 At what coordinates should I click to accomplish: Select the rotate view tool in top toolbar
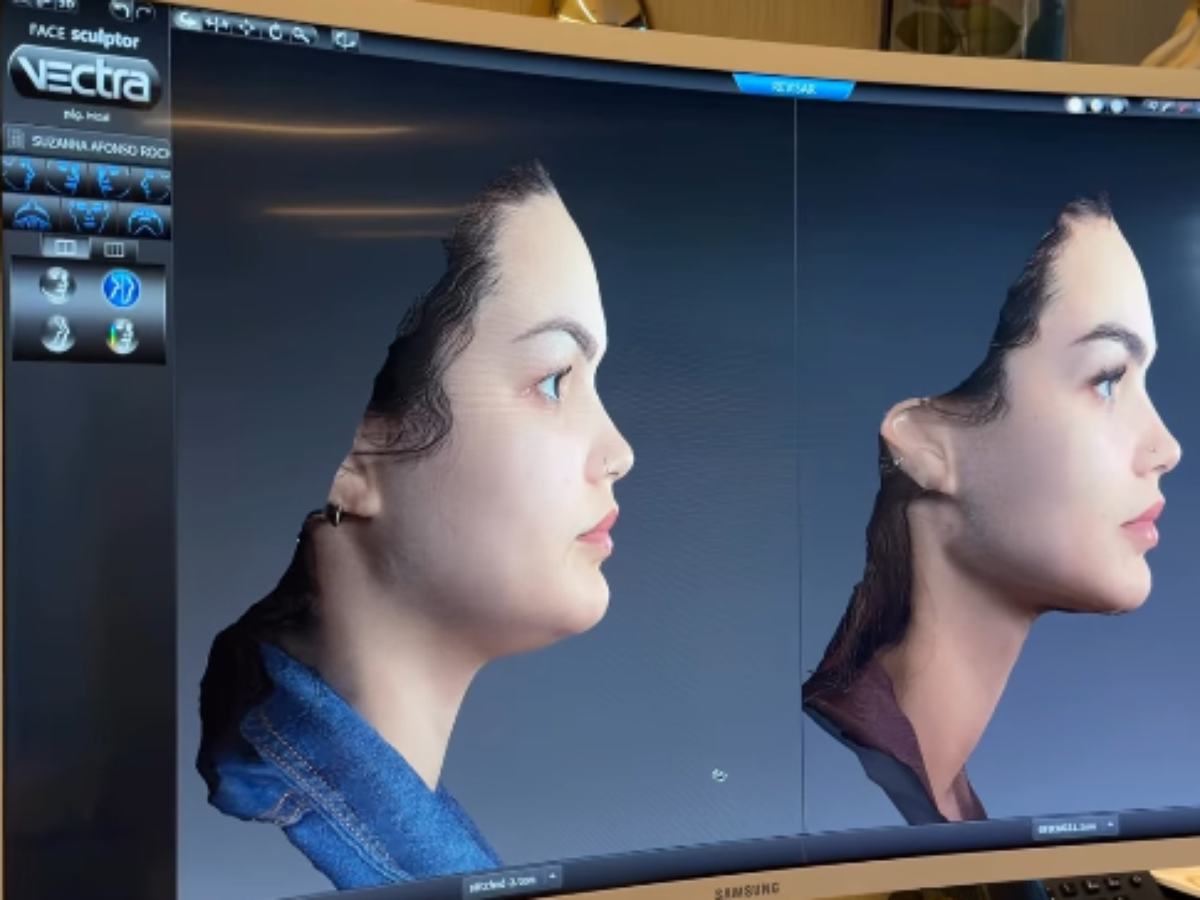(275, 31)
